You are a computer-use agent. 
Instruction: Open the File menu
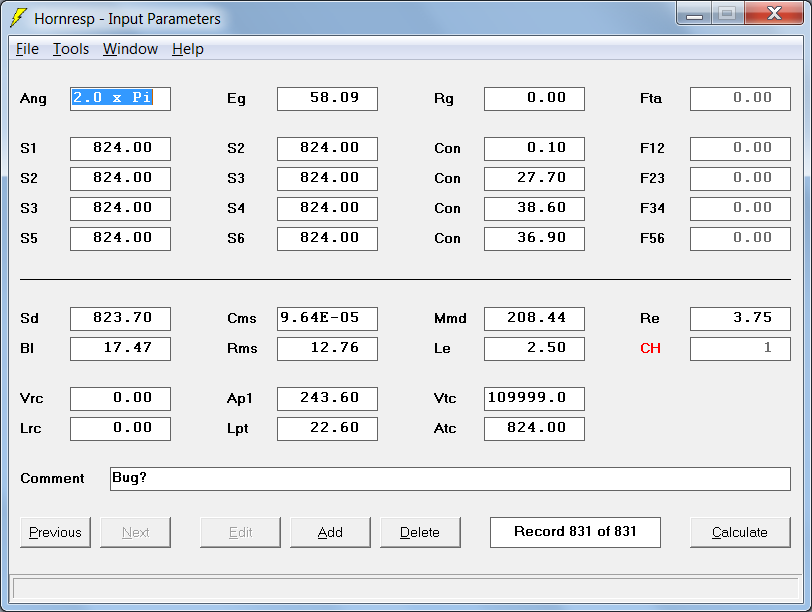[27, 49]
